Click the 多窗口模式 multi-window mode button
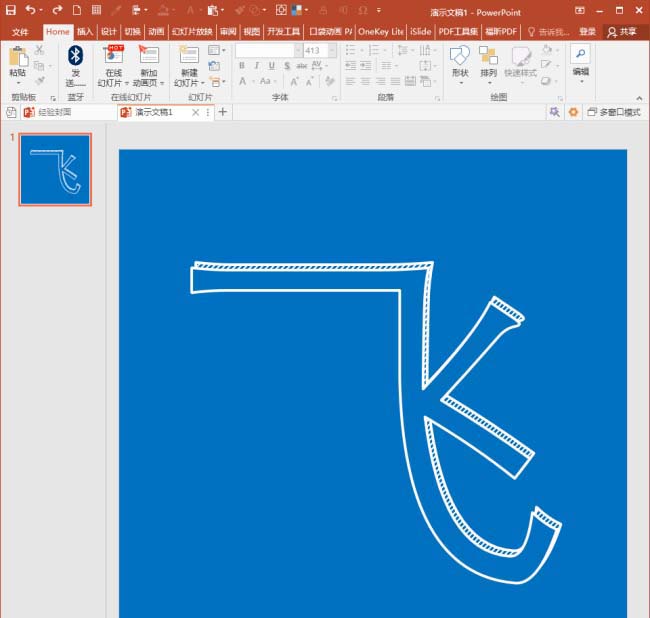The width and height of the screenshot is (650, 618). [613, 112]
